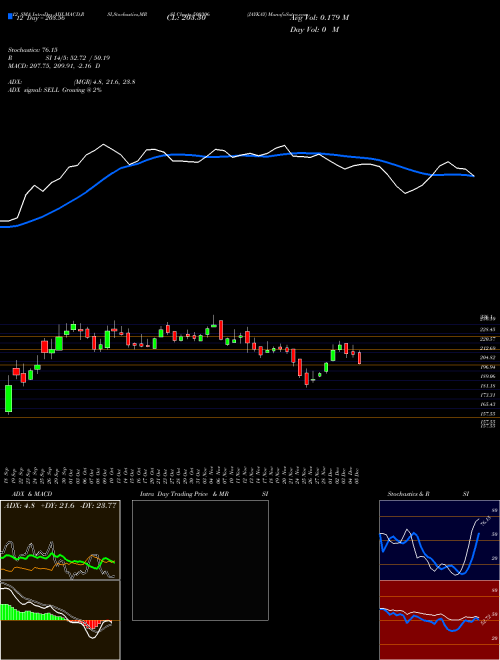This screenshot has width=500, height=660.
Task: Click the 'CL: 203.30' closing price text
Action: coord(187,17)
